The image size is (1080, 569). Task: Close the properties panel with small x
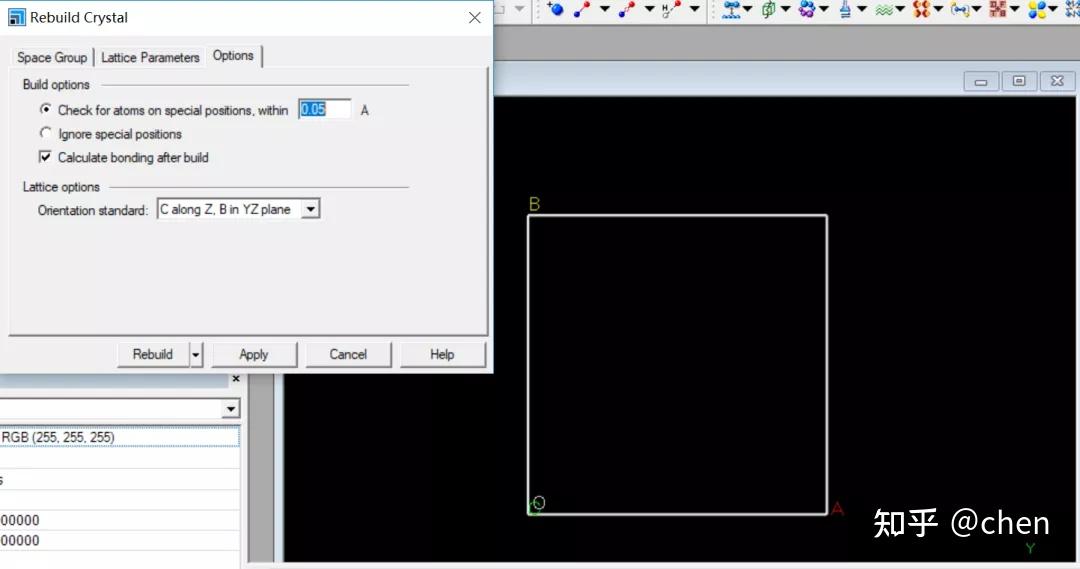click(x=236, y=379)
